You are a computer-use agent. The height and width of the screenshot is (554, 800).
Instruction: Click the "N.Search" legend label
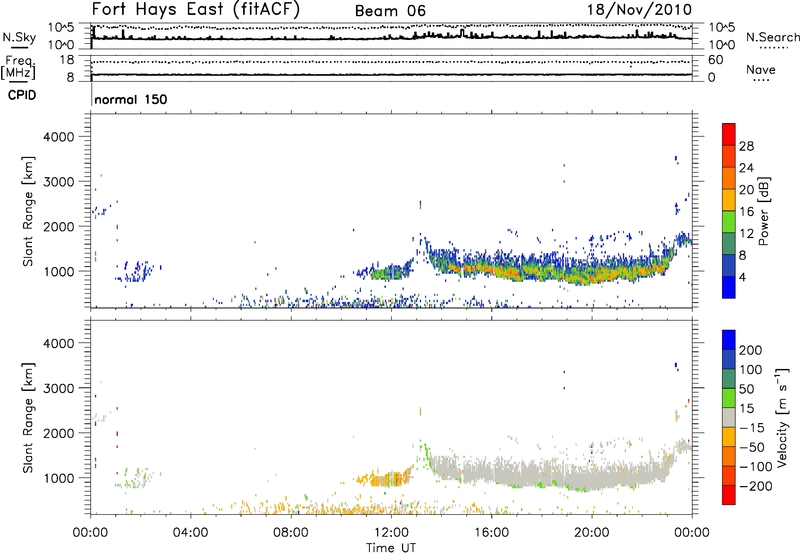[773, 37]
